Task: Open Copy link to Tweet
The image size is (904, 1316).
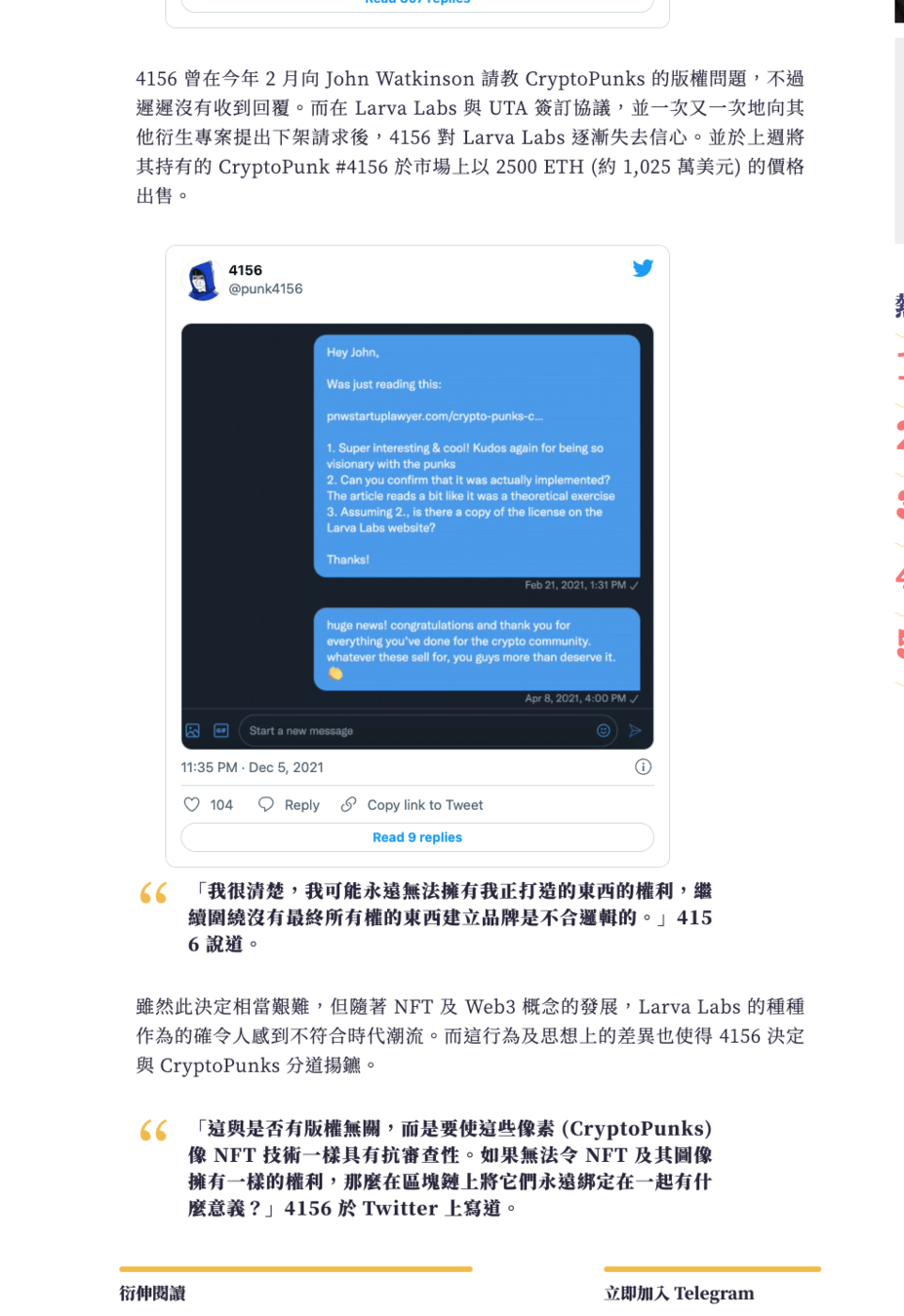Action: click(425, 805)
